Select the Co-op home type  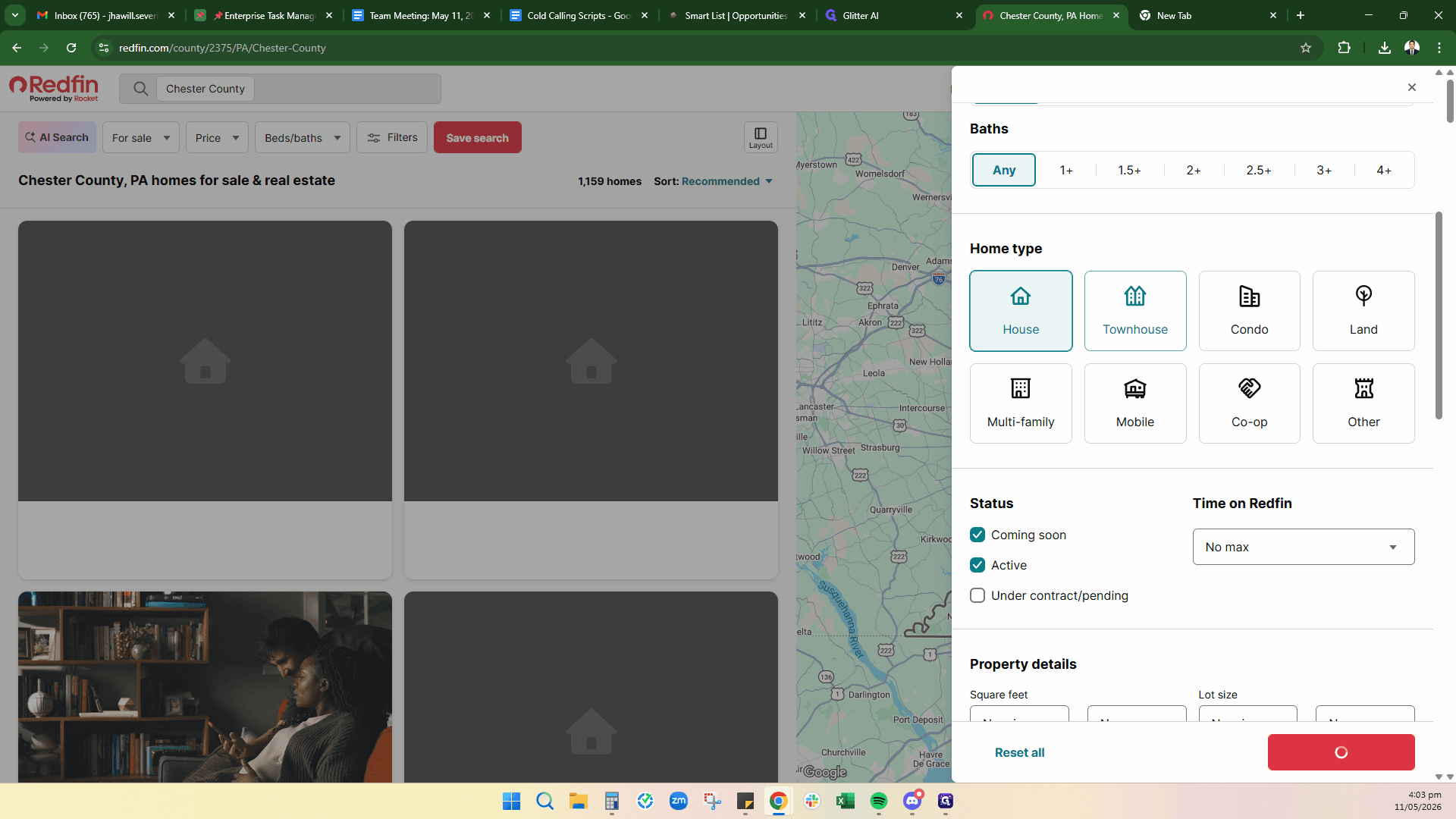click(x=1249, y=403)
